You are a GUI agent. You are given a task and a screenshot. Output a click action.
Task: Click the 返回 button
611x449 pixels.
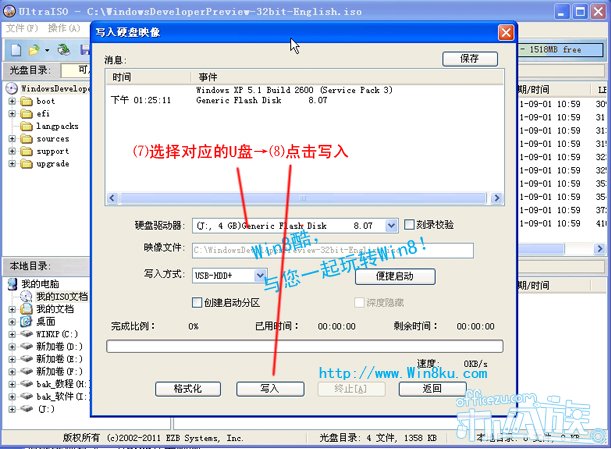click(x=432, y=389)
